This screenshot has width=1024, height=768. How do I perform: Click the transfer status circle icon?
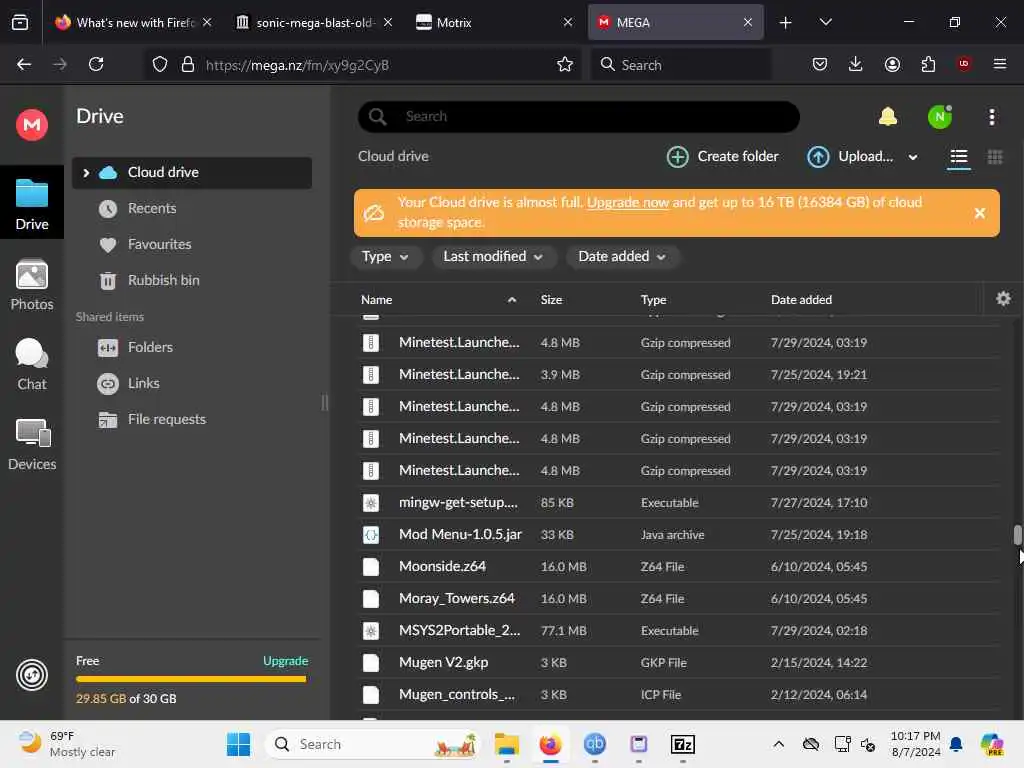click(x=31, y=675)
